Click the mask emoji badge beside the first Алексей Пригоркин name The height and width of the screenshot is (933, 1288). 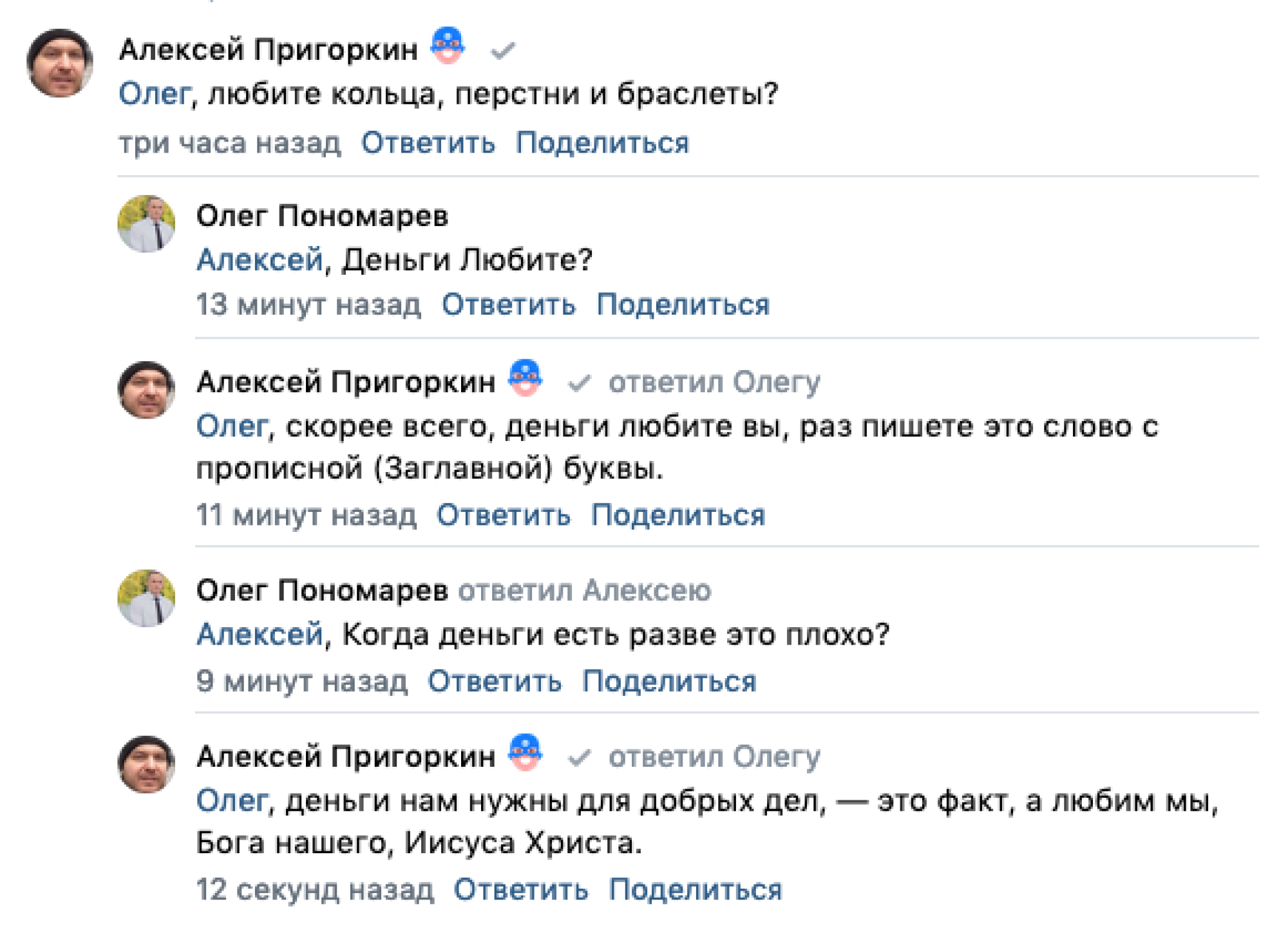[x=448, y=45]
